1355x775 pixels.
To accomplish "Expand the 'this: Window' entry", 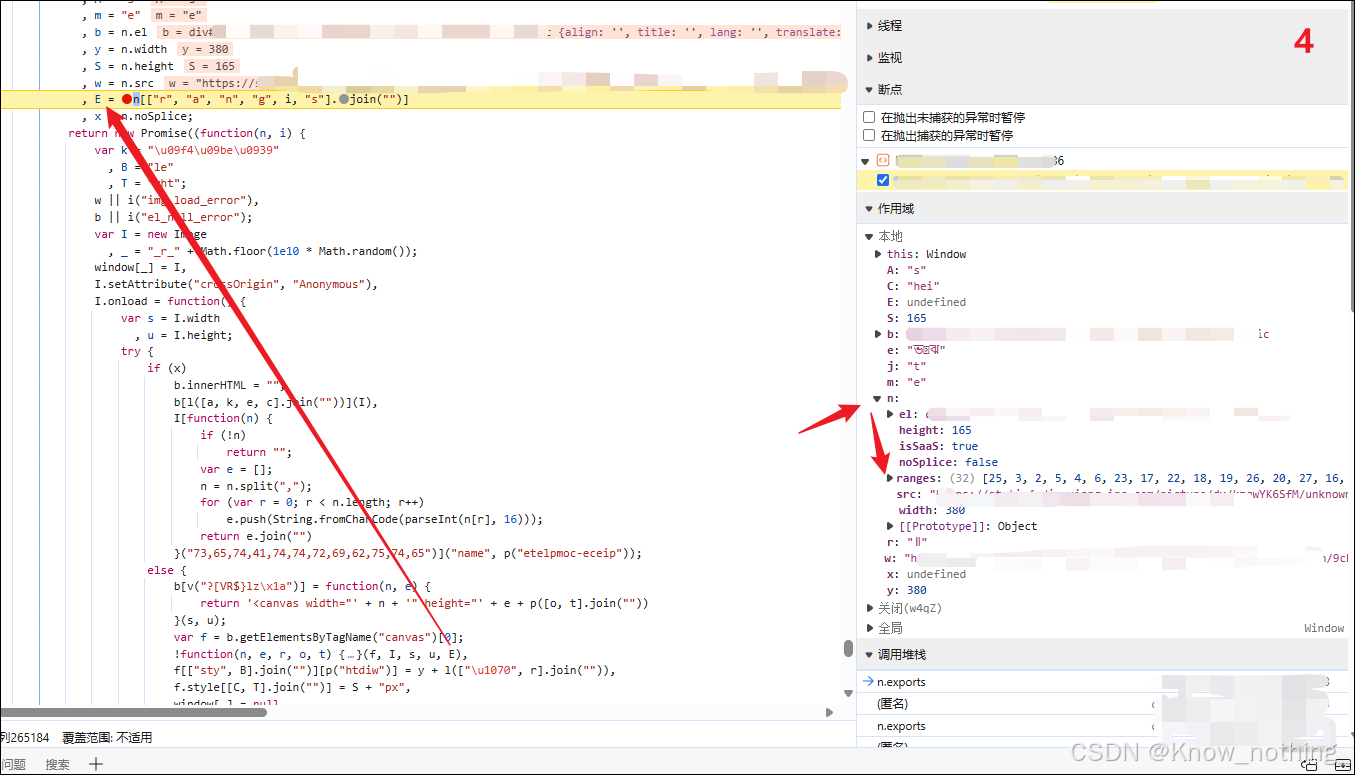I will click(879, 254).
